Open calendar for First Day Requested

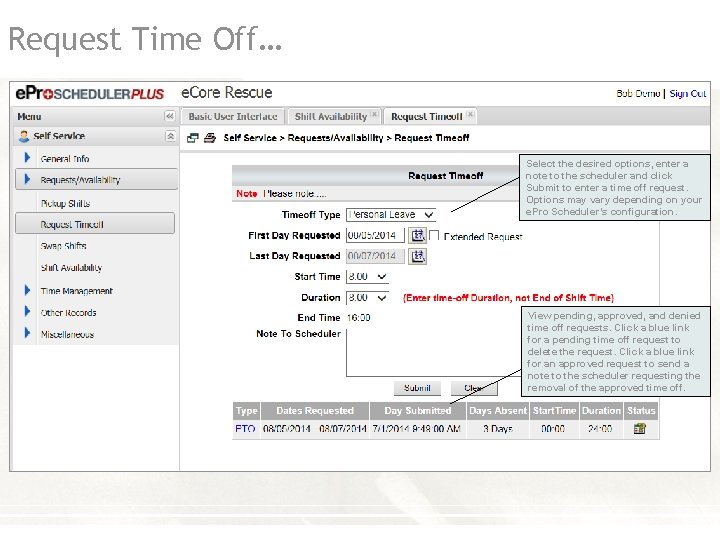417,236
